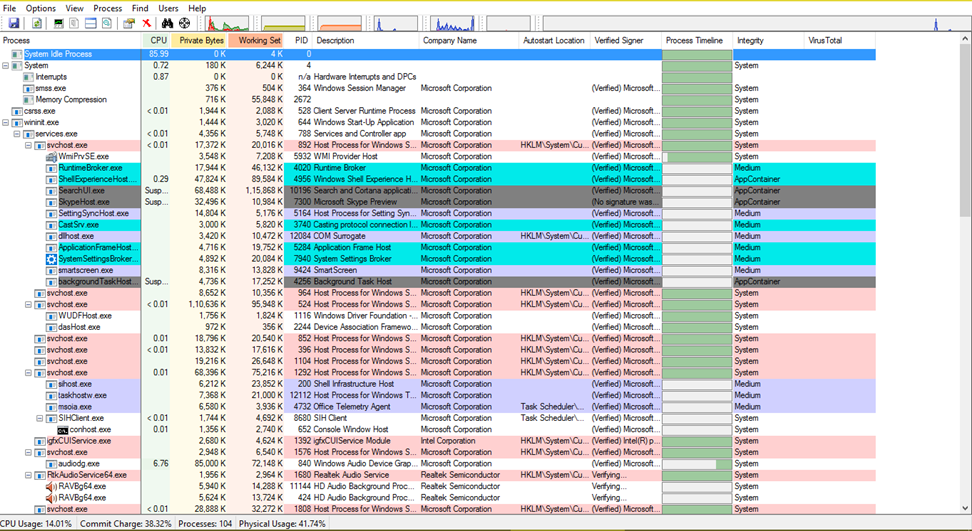972x531 pixels.
Task: Open the Users menu
Action: [168, 8]
